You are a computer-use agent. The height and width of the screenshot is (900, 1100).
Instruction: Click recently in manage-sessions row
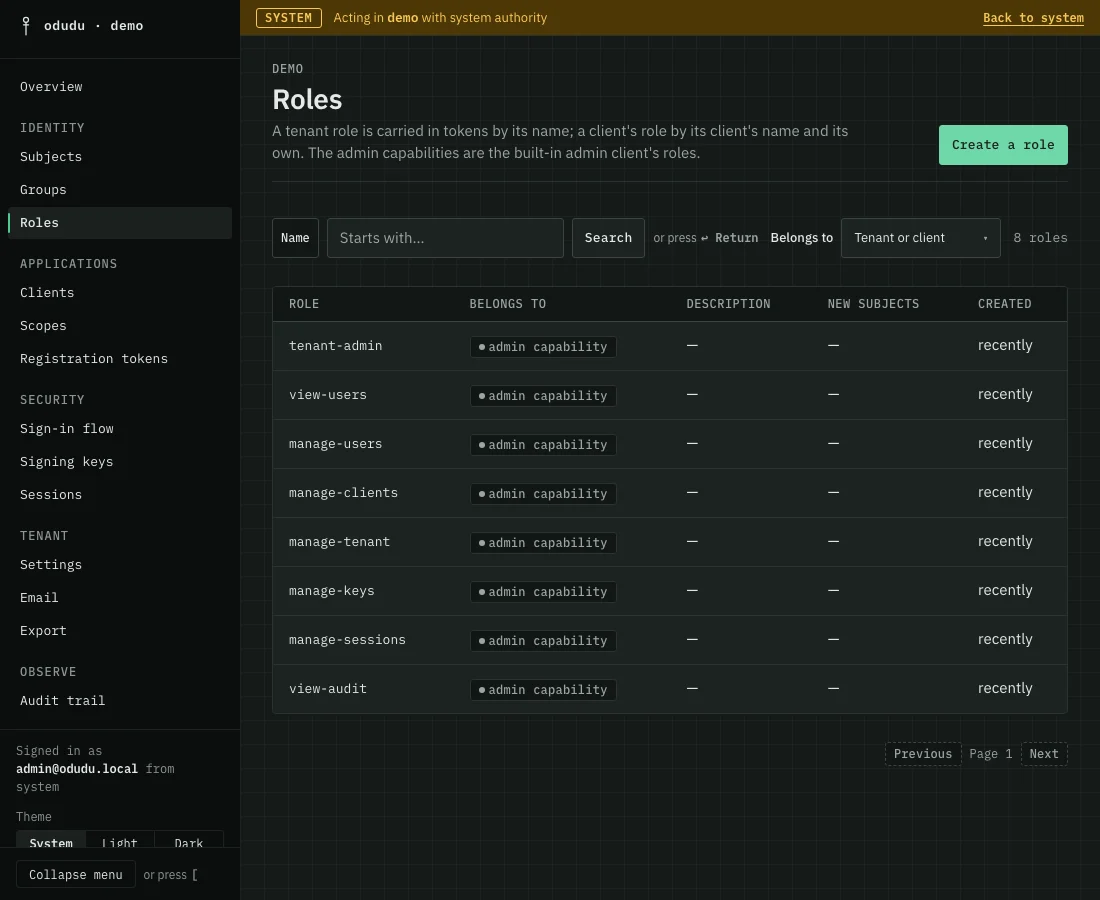pyautogui.click(x=1005, y=640)
